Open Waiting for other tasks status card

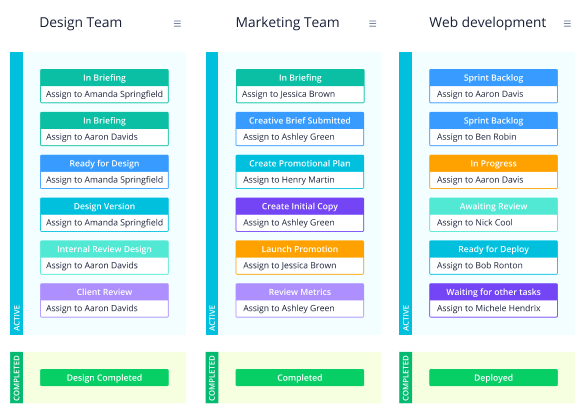pyautogui.click(x=493, y=300)
